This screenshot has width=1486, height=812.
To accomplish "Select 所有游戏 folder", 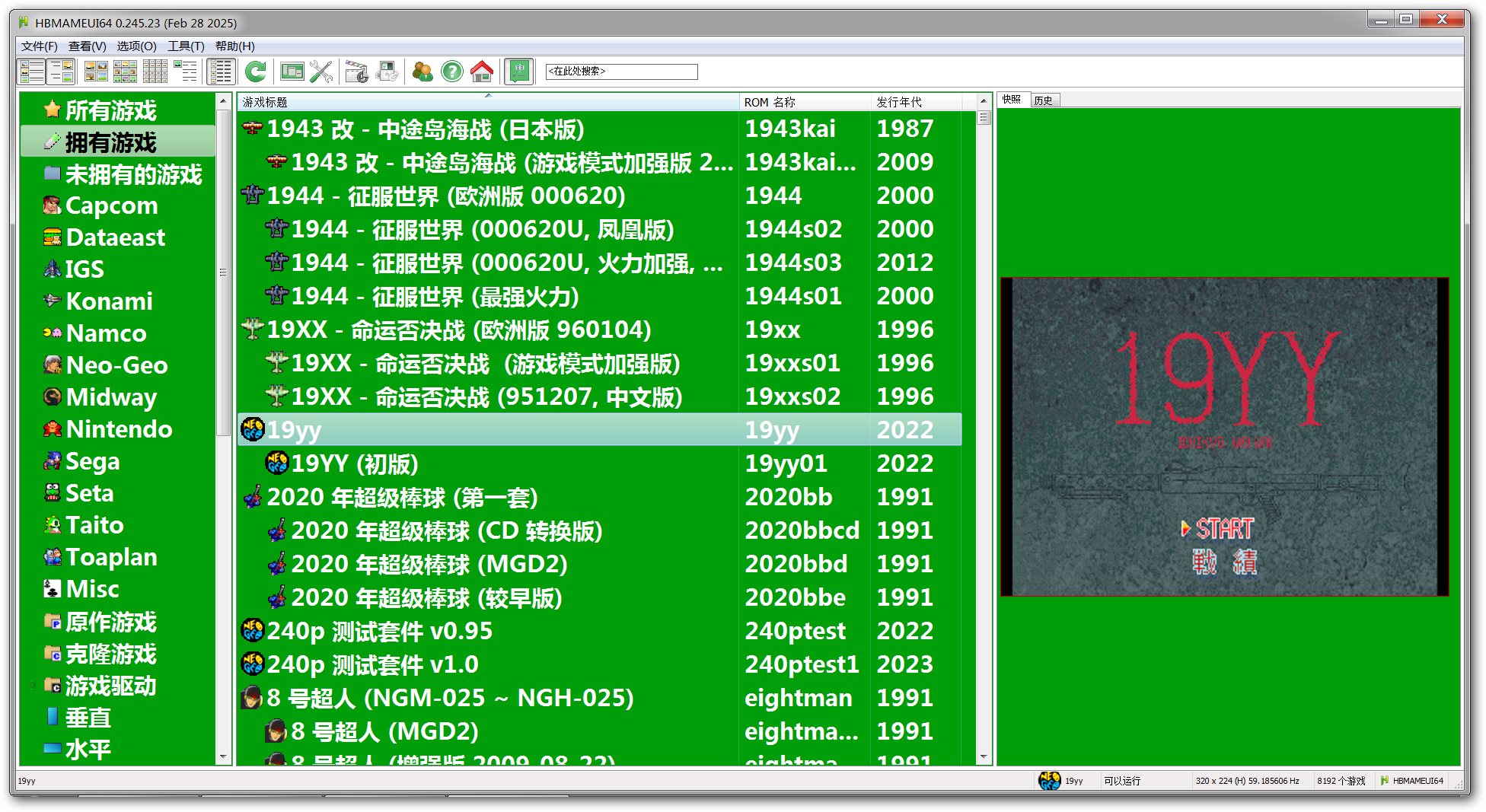I will (110, 110).
